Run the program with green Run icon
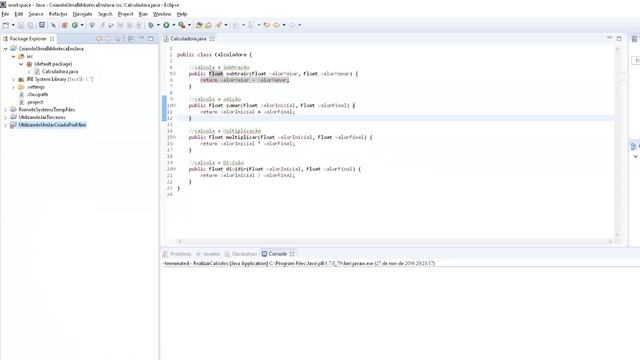The height and width of the screenshot is (360, 640). point(166,25)
